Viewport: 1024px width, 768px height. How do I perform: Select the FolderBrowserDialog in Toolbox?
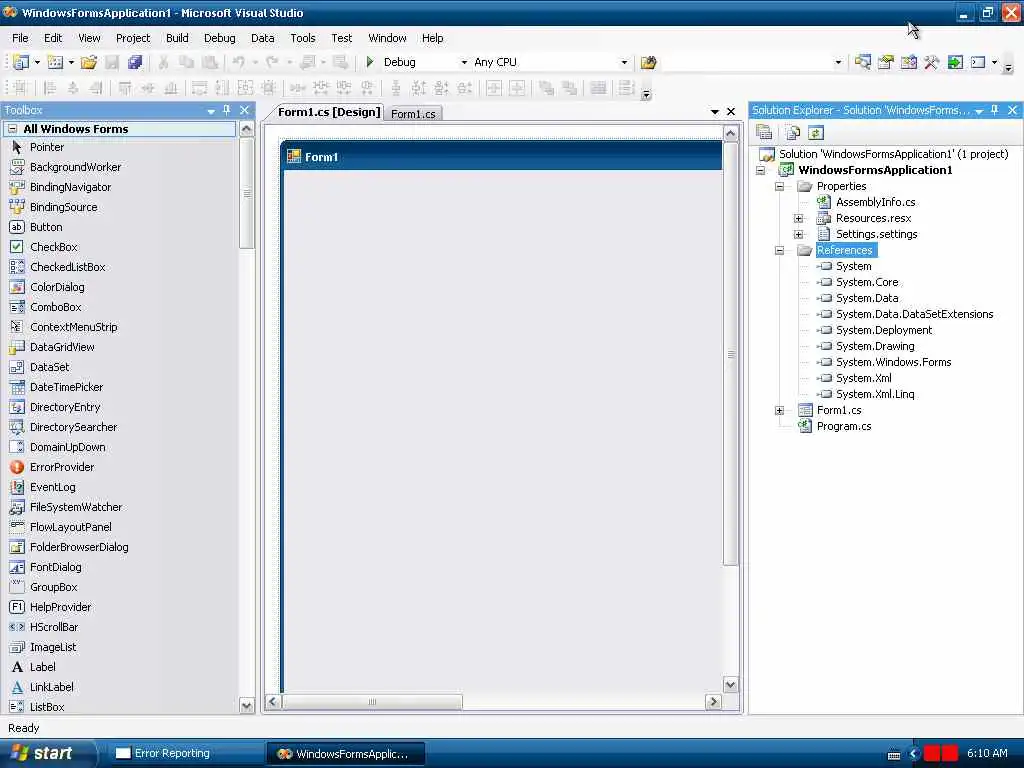coord(119,547)
